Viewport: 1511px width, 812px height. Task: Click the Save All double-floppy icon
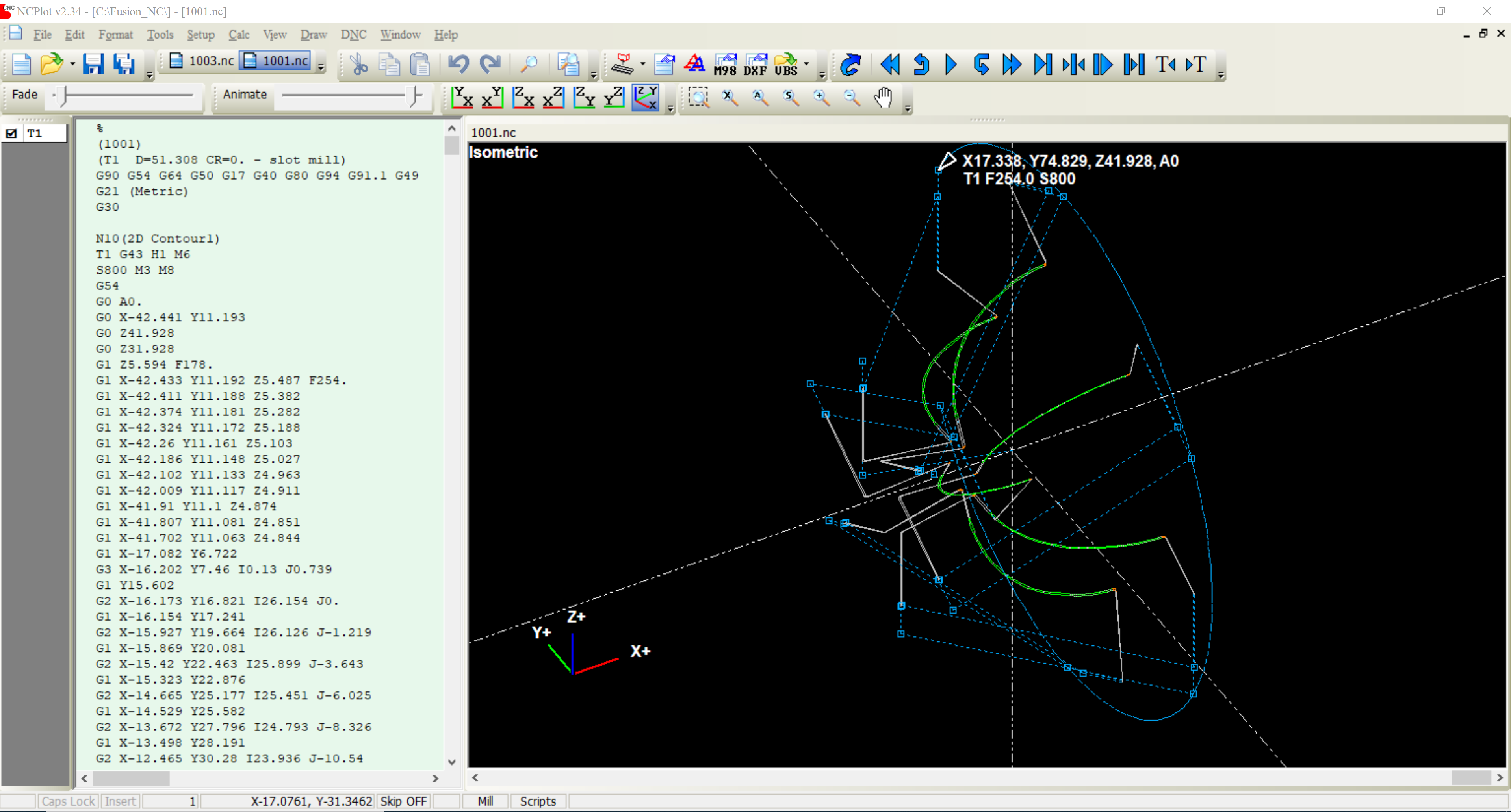coord(124,64)
